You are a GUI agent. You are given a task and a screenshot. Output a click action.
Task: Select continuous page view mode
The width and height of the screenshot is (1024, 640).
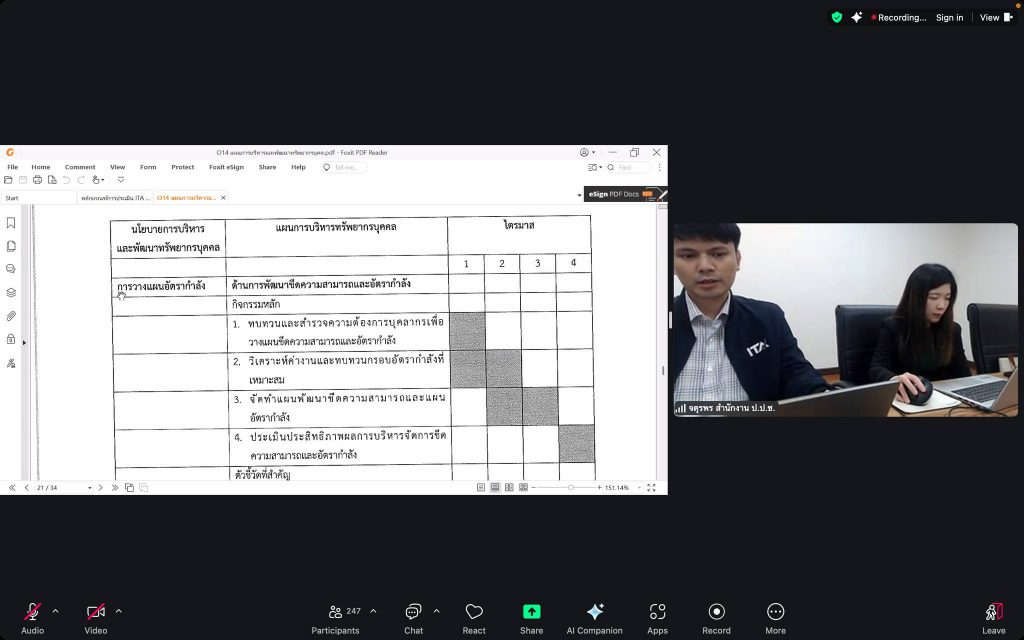(x=495, y=488)
